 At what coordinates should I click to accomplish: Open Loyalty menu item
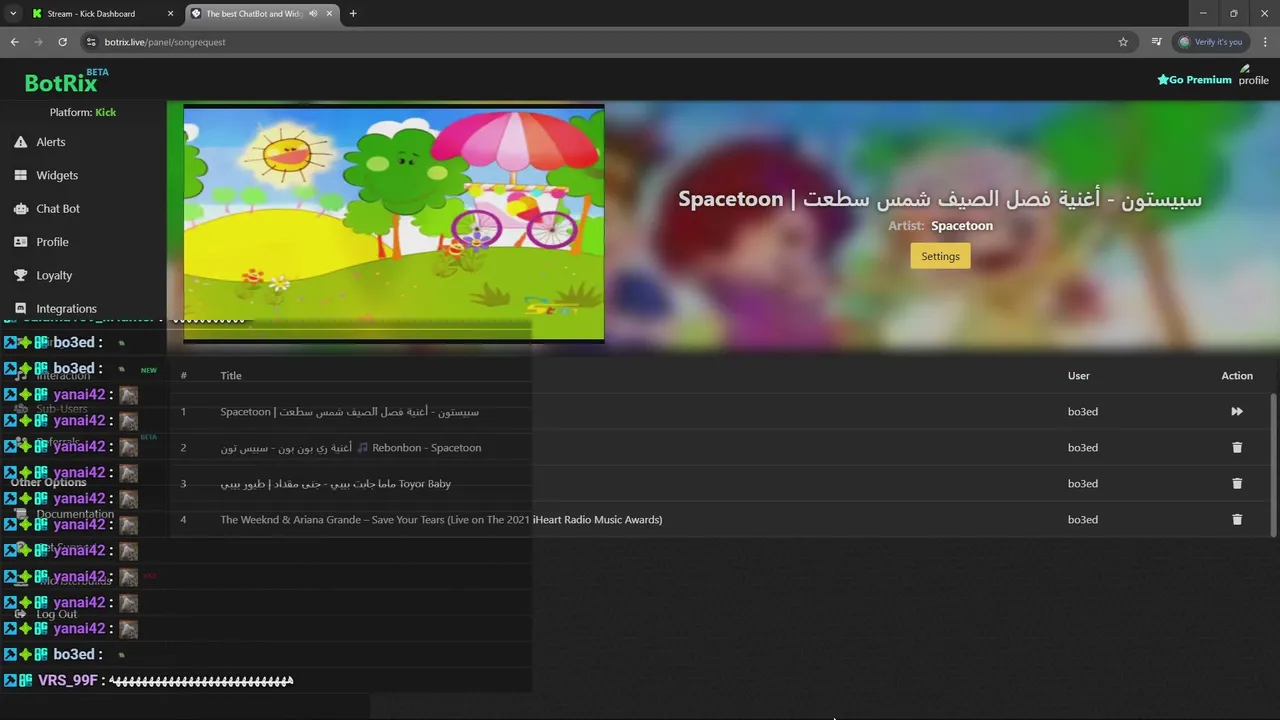[54, 275]
